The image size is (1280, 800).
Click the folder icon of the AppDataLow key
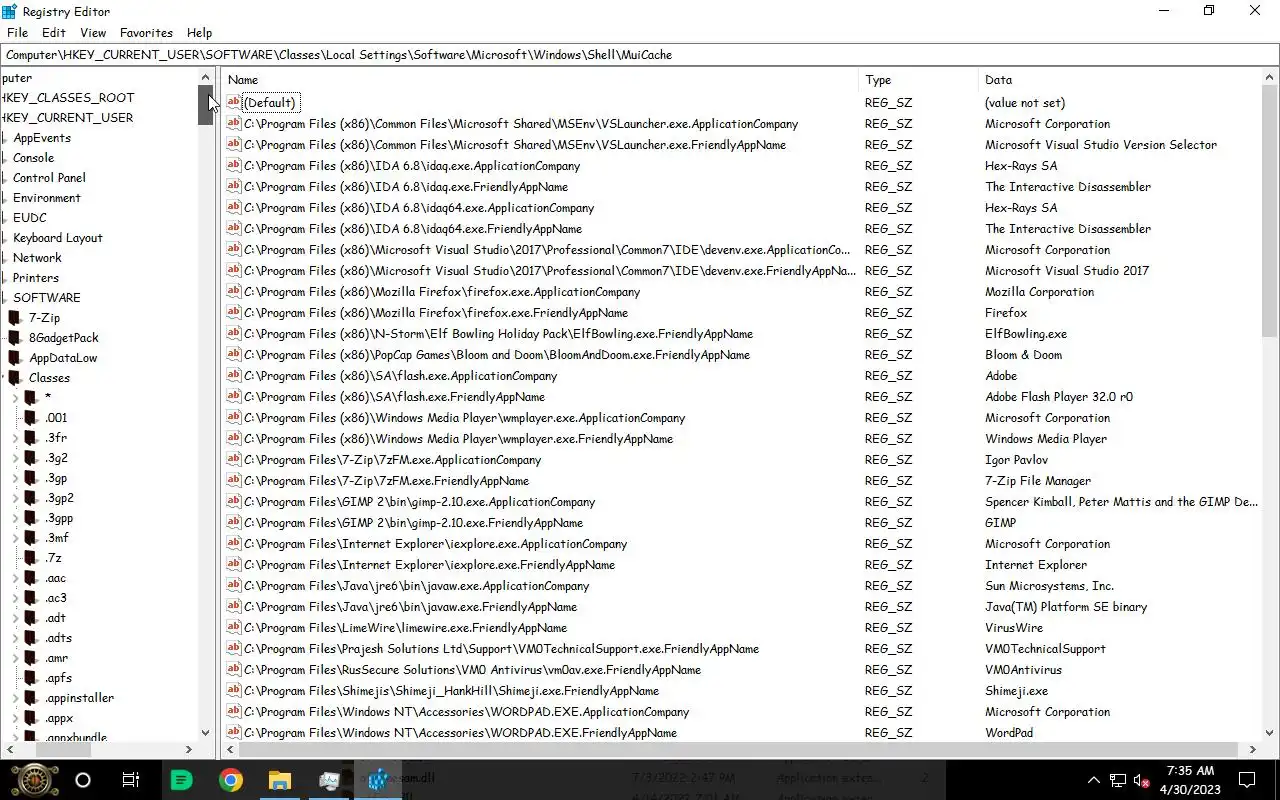tap(14, 357)
